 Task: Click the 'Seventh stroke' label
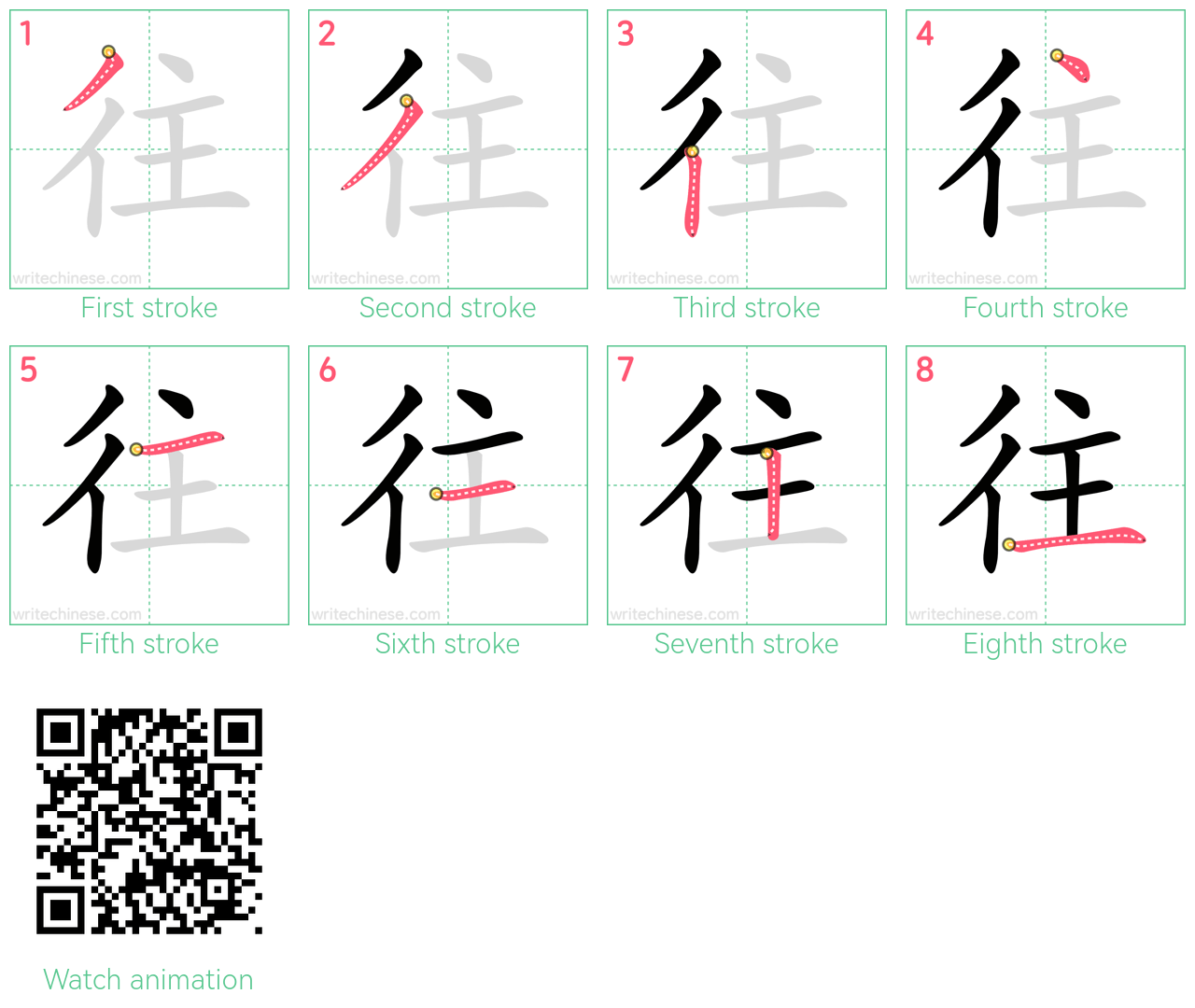click(x=747, y=644)
